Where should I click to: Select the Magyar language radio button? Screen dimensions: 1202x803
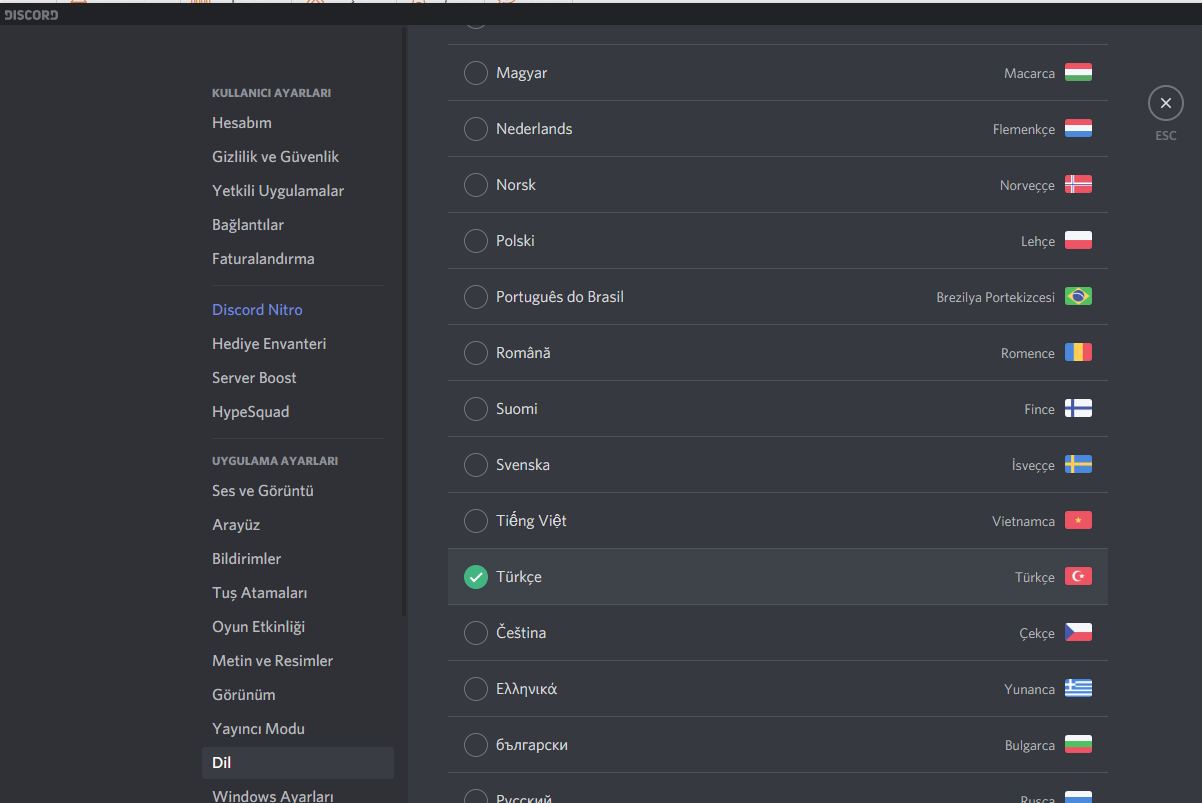(476, 73)
